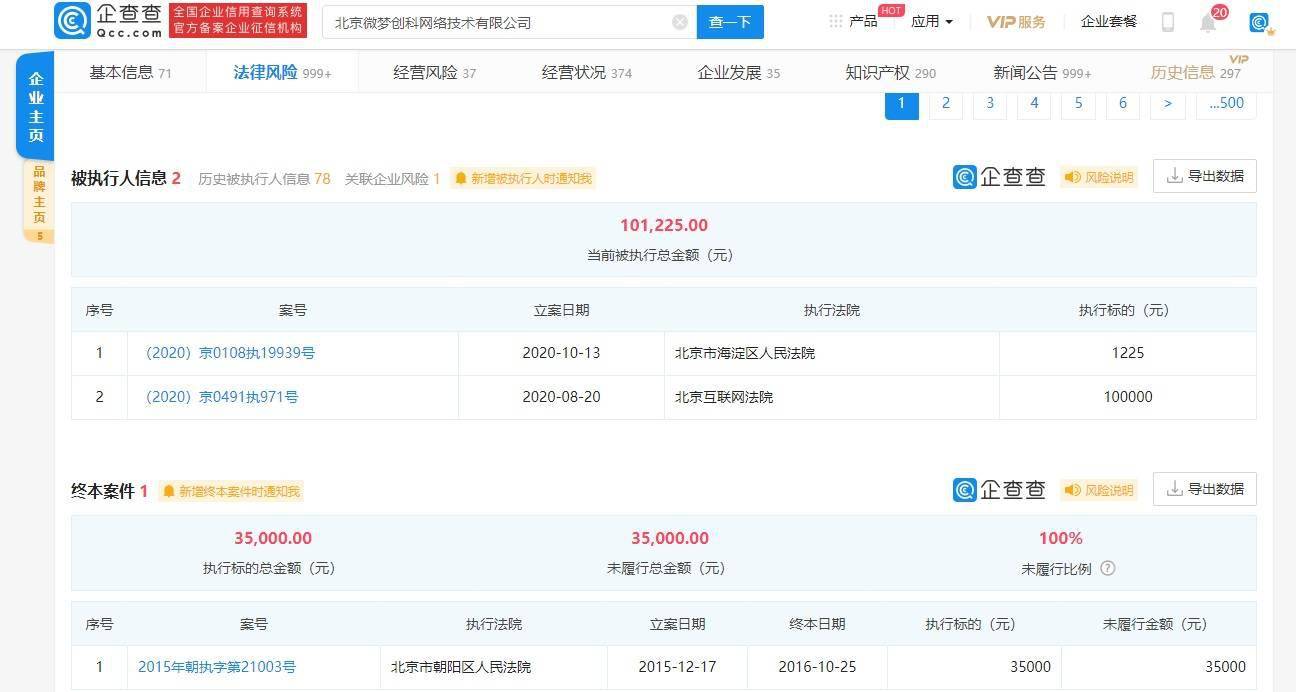Open the user avatar icon
1296x692 pixels.
[x=1261, y=23]
